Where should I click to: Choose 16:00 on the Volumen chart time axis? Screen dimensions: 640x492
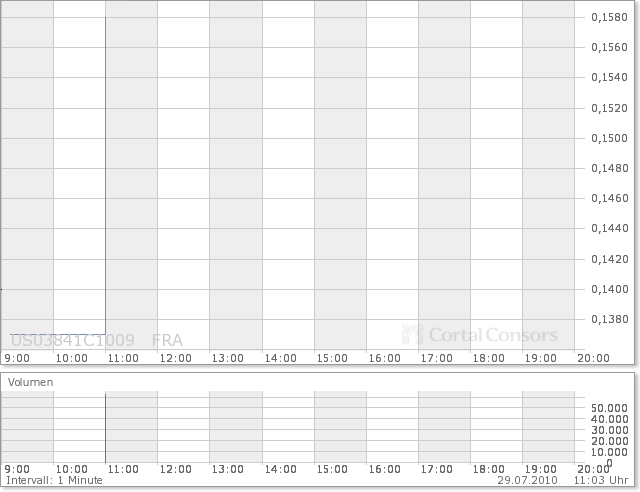point(384,469)
